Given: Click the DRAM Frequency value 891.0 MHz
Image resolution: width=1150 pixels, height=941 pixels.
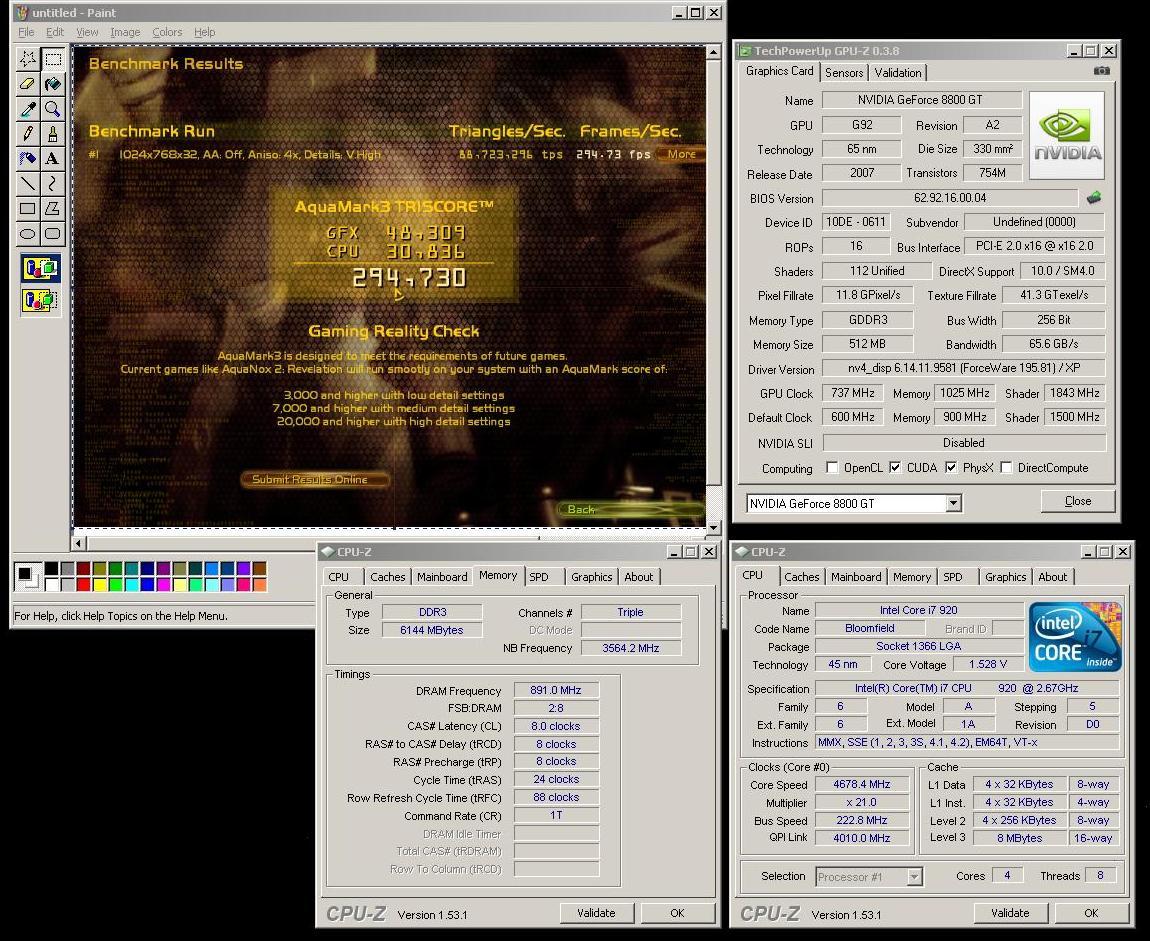Looking at the screenshot, I should click(556, 690).
